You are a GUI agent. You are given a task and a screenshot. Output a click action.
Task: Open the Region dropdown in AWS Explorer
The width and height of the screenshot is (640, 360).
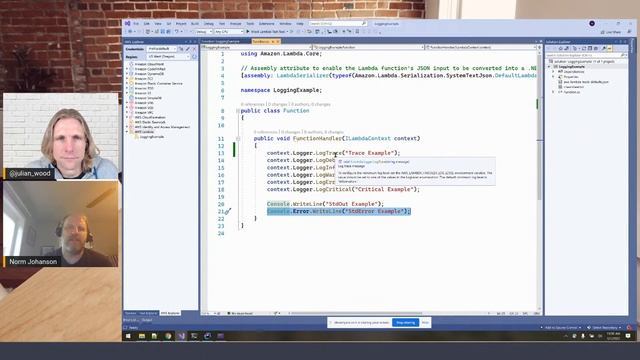[169, 57]
